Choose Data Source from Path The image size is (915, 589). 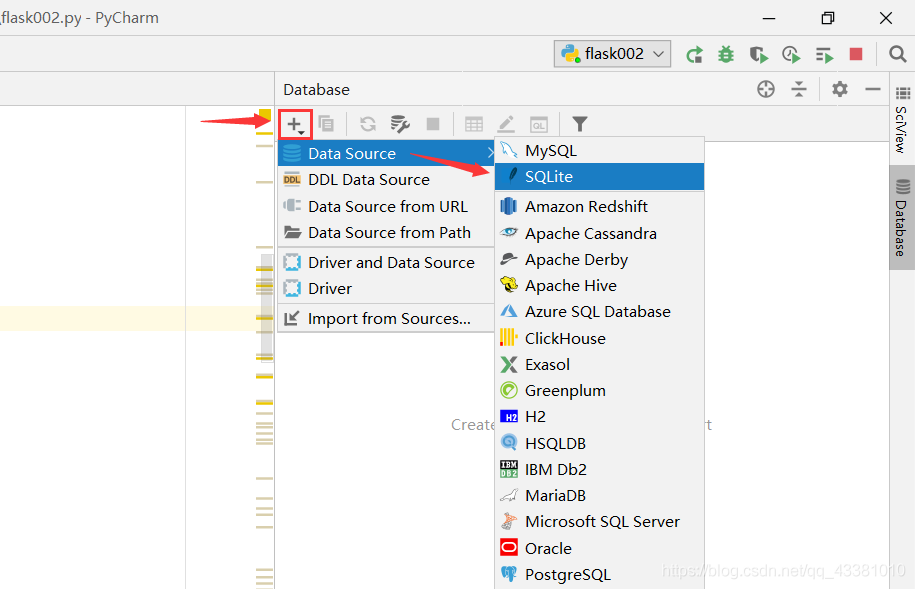click(x=386, y=233)
